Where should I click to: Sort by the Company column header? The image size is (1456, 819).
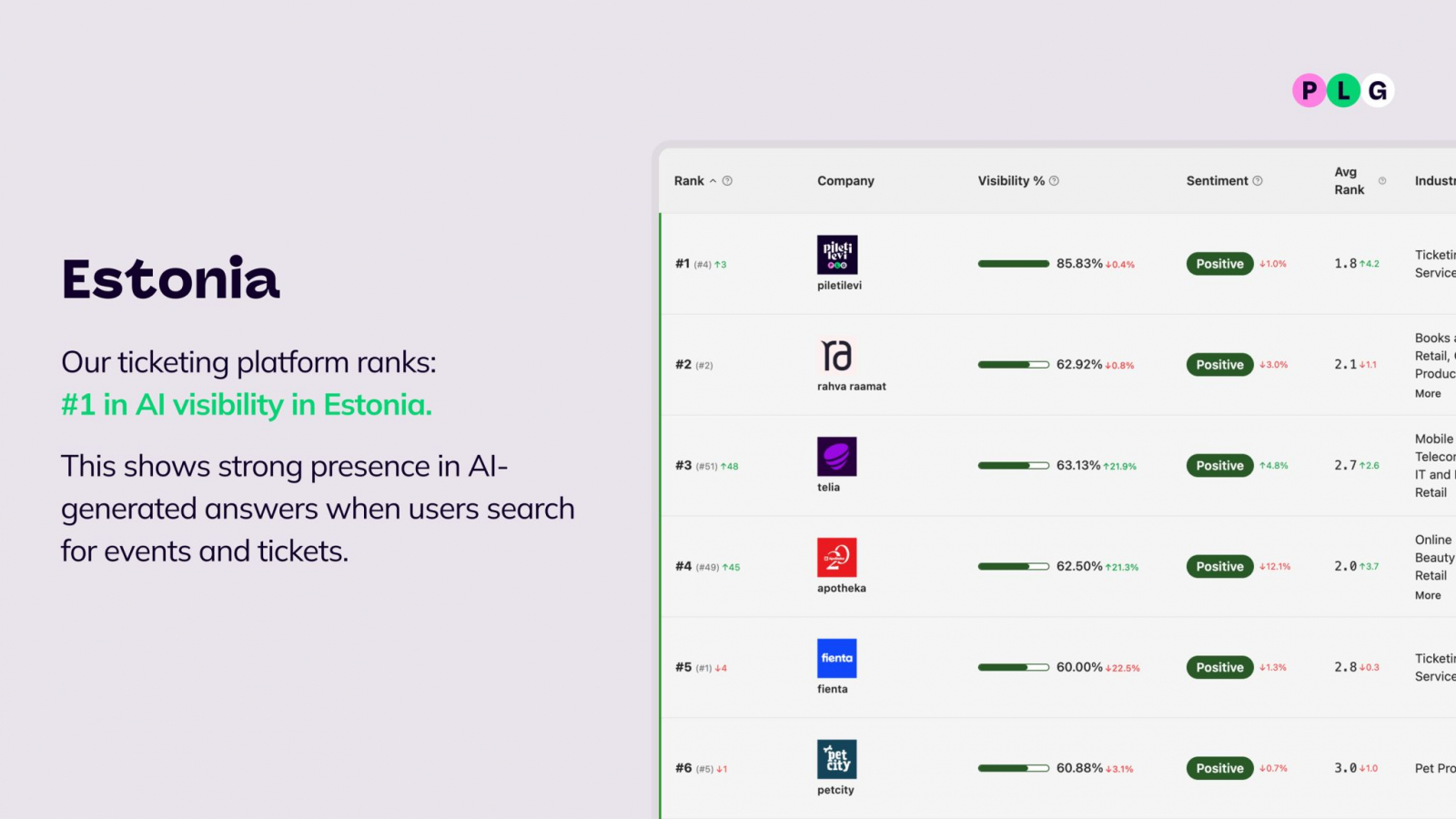[x=845, y=181]
